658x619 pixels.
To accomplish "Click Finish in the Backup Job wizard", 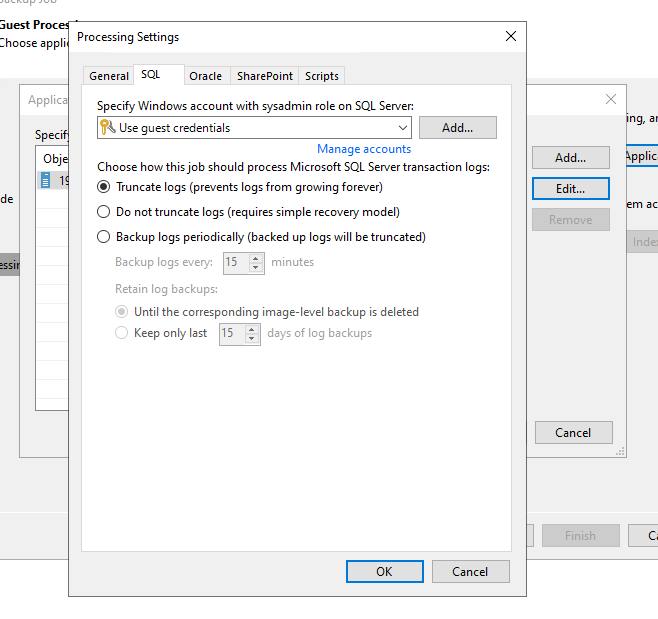I will coord(580,536).
